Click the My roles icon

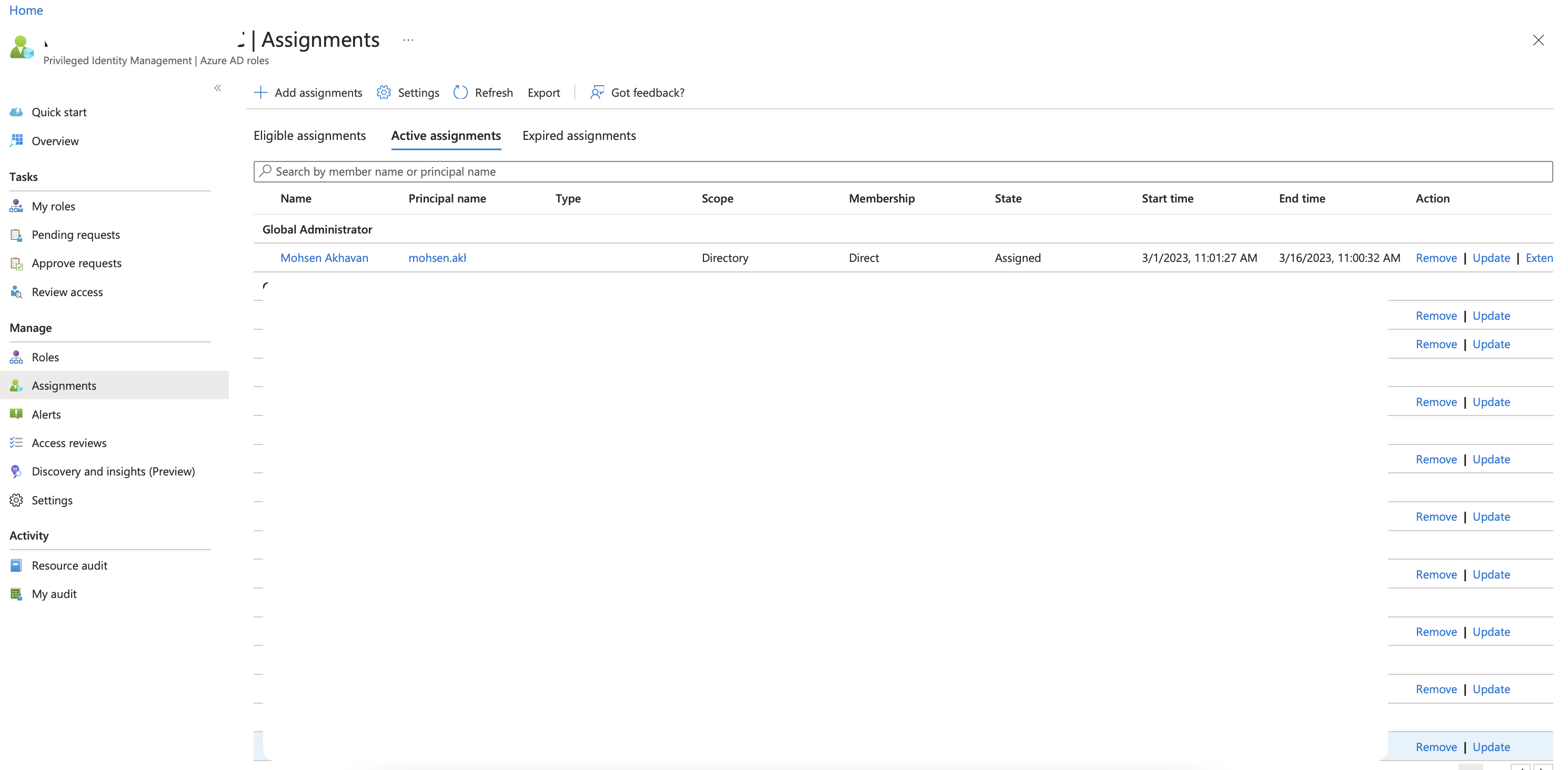[x=16, y=206]
